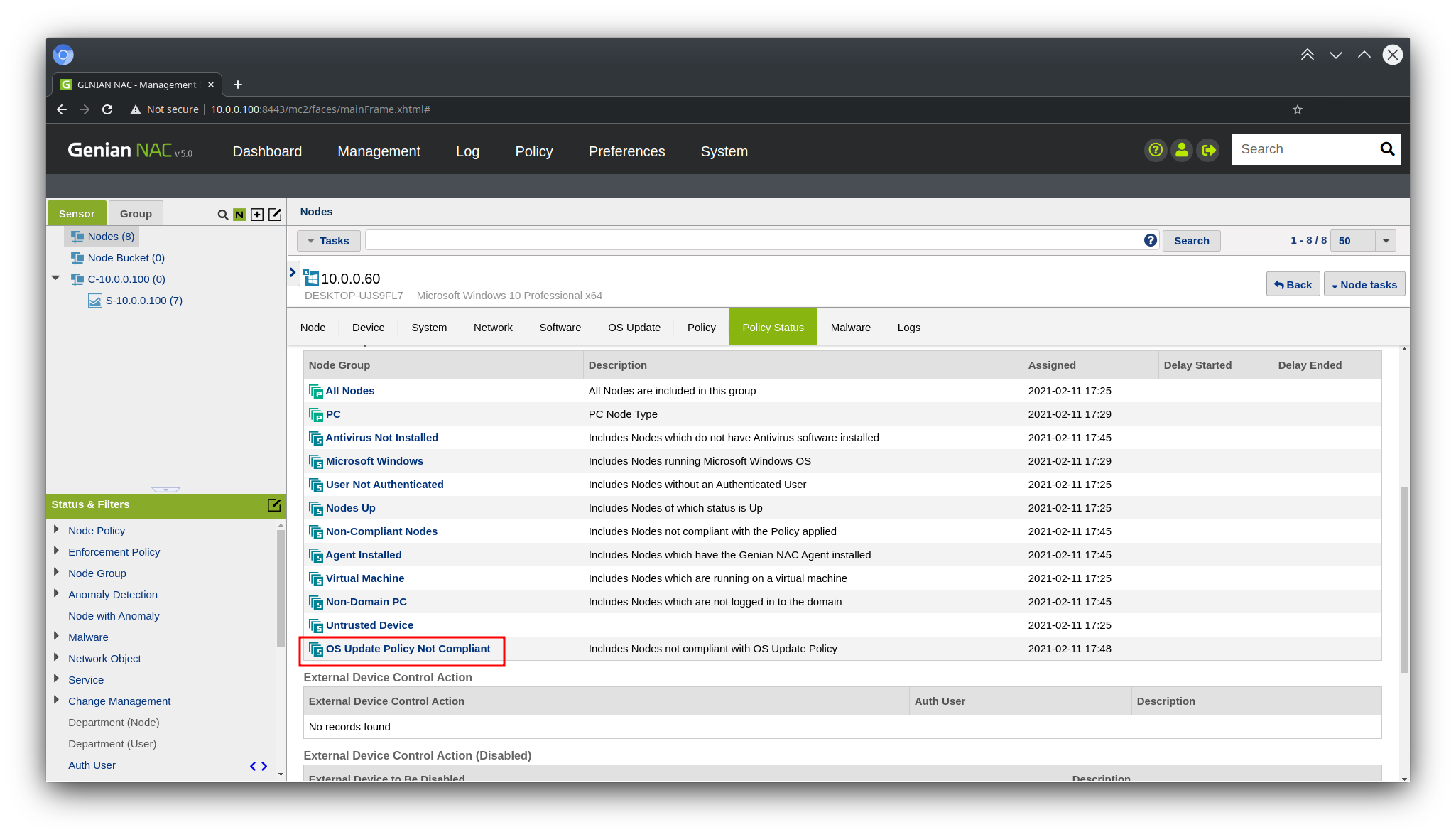1456x837 pixels.
Task: Click the plus box icon in Sensor panel
Action: (x=257, y=215)
